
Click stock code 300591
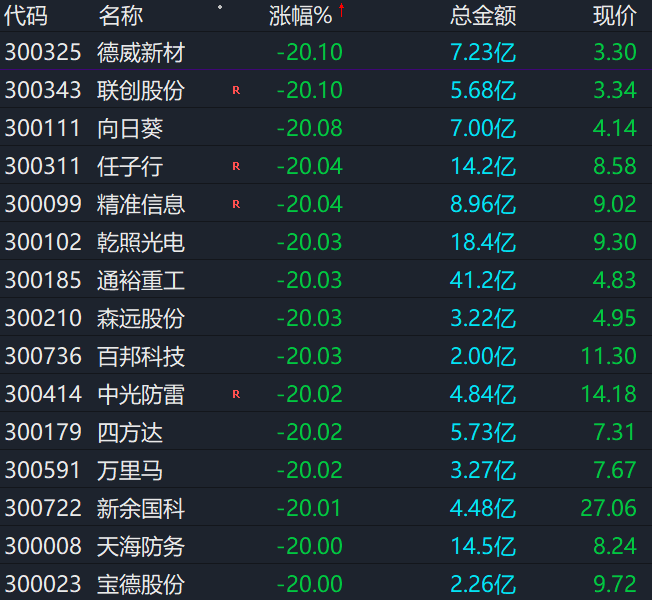click(x=42, y=470)
